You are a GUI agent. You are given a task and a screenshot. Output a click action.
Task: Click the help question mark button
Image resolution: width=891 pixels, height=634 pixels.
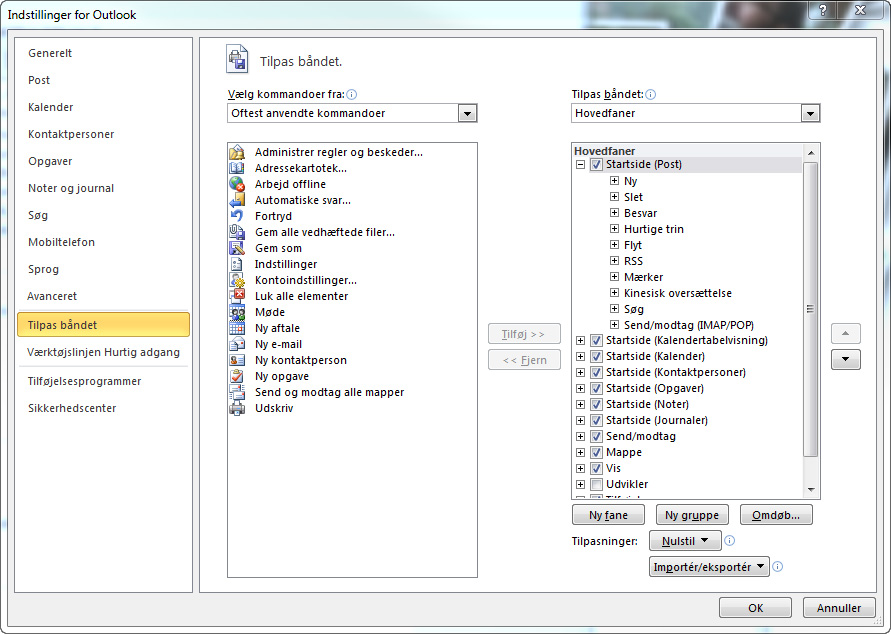point(823,10)
